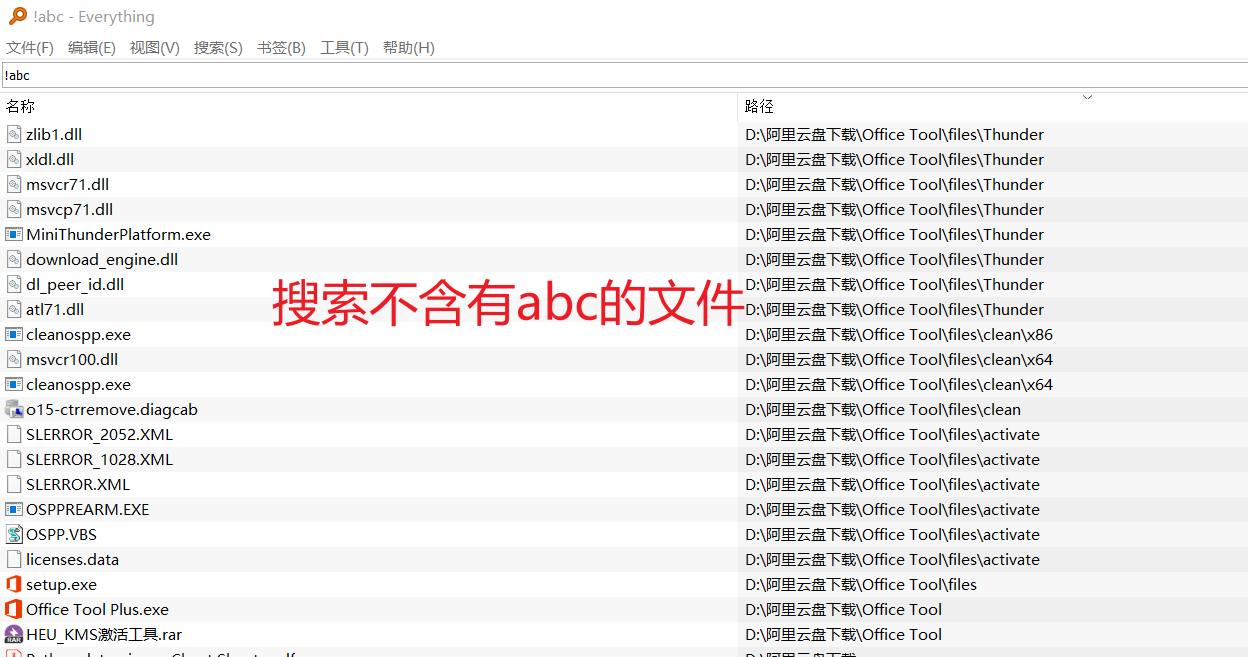Select file name OSPPREARM.EXE

(x=88, y=509)
